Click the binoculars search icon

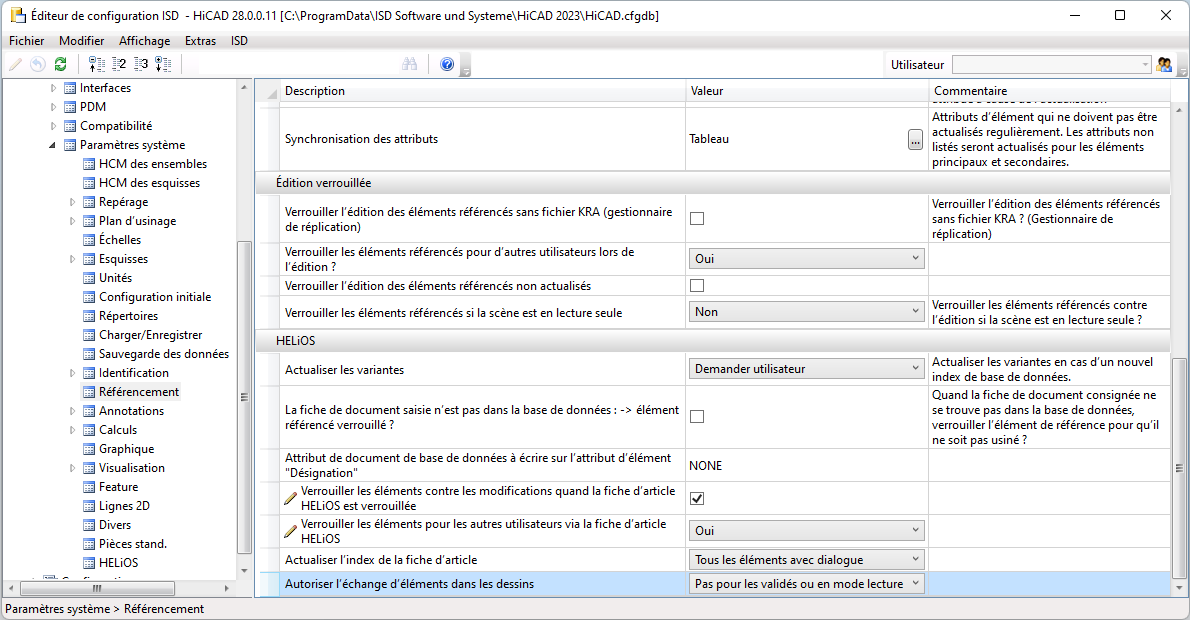[410, 65]
